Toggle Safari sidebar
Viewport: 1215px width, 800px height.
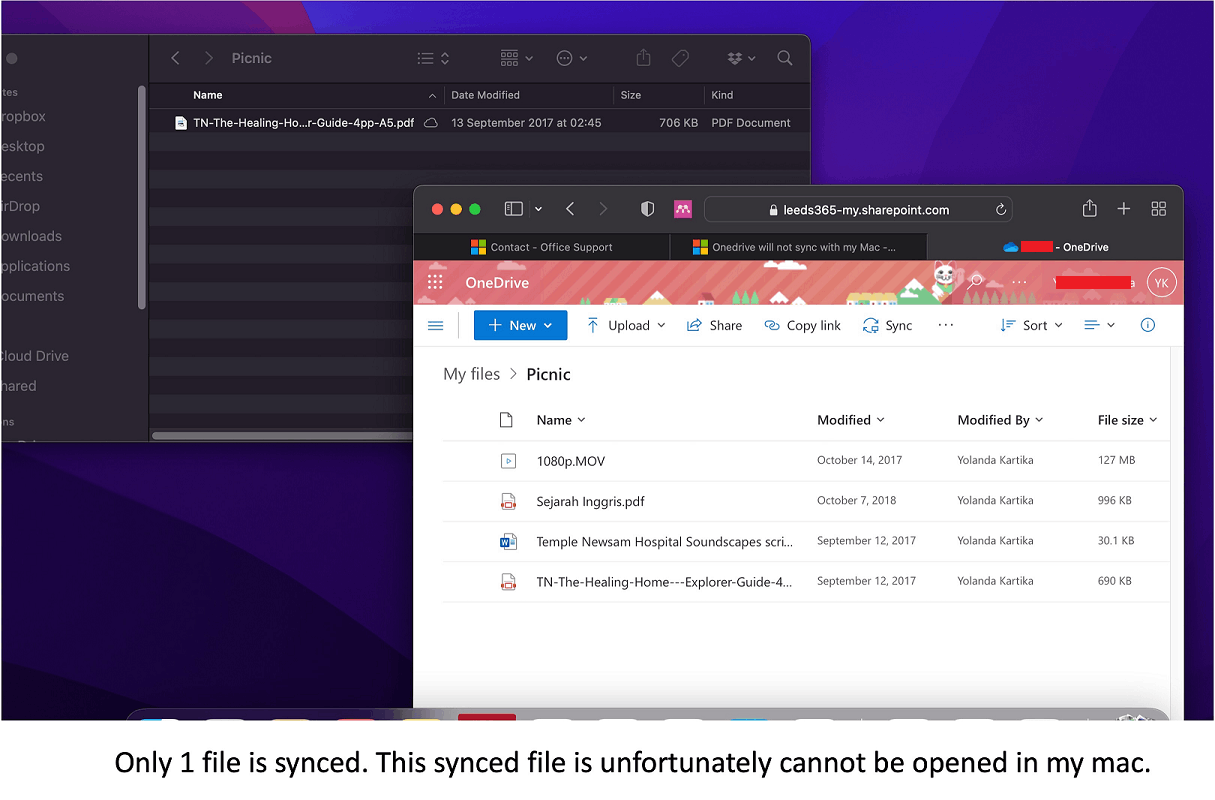[x=514, y=209]
